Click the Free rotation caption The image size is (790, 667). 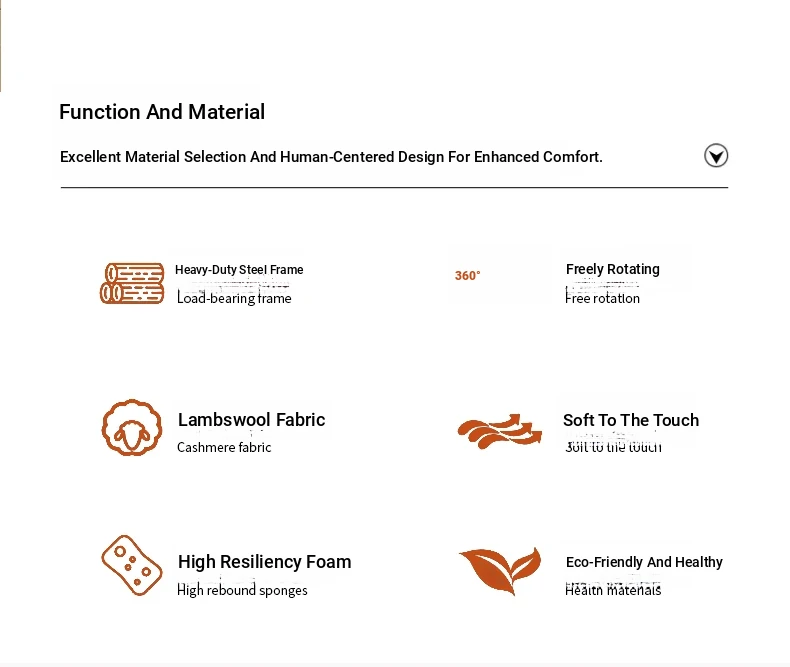[x=603, y=298]
